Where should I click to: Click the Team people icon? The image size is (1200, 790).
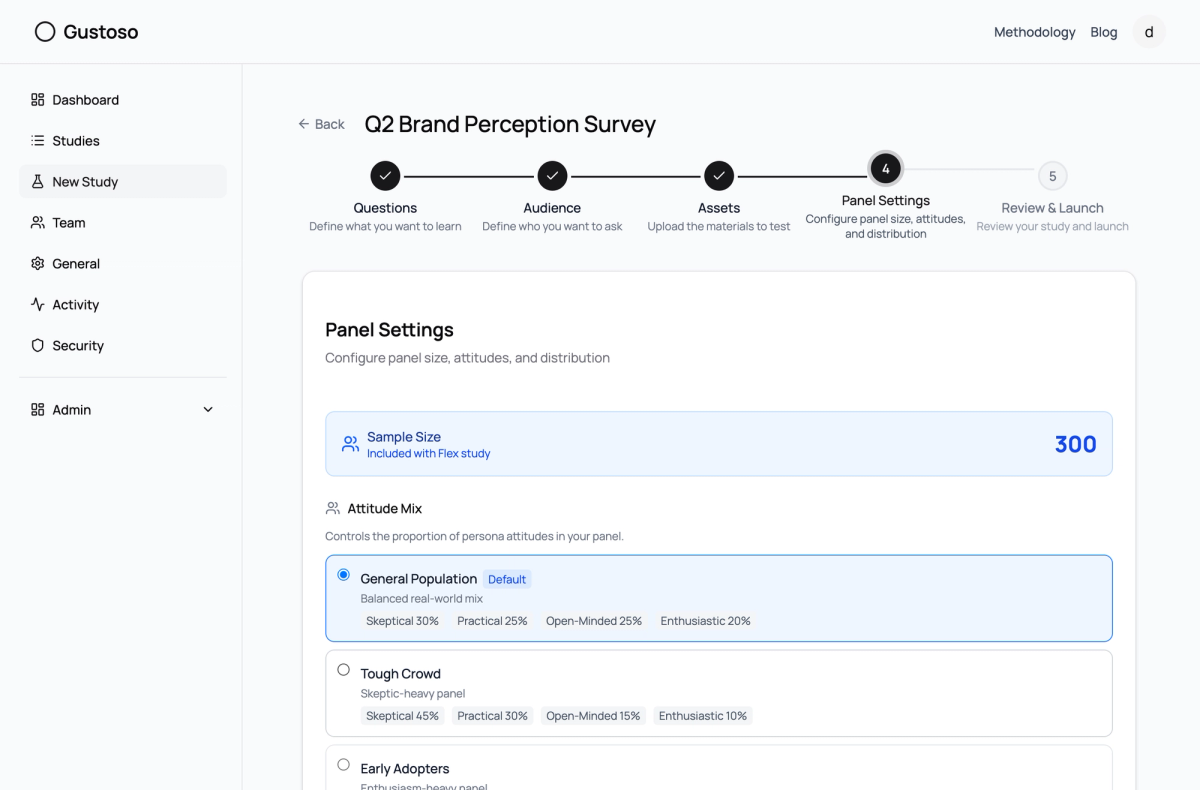(38, 223)
